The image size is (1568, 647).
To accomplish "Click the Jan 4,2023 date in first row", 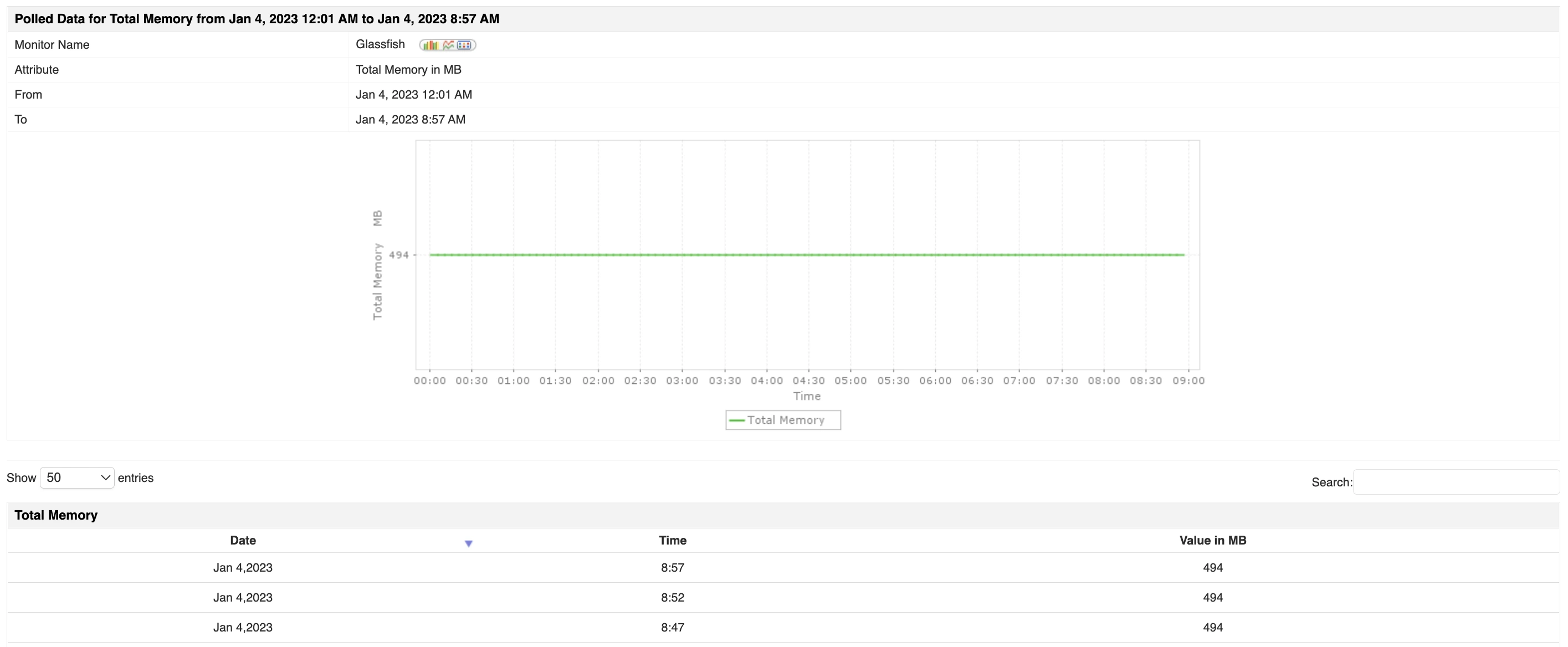I will point(242,568).
